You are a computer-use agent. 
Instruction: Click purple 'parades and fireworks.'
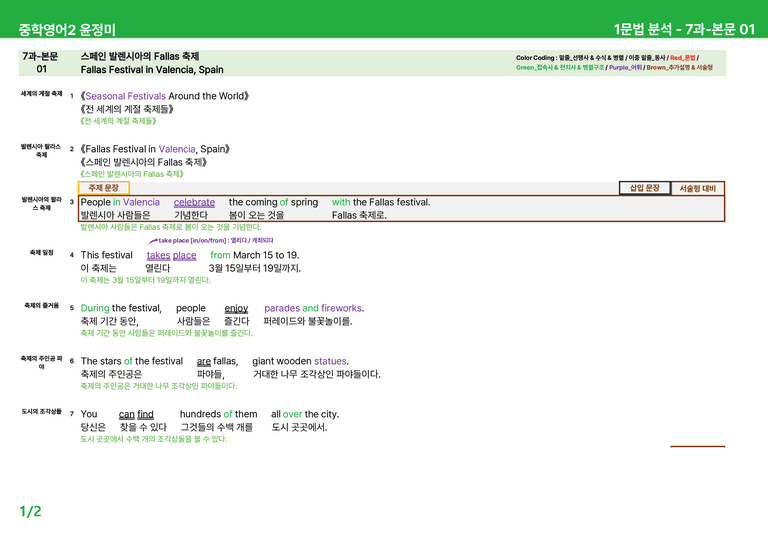(x=314, y=308)
